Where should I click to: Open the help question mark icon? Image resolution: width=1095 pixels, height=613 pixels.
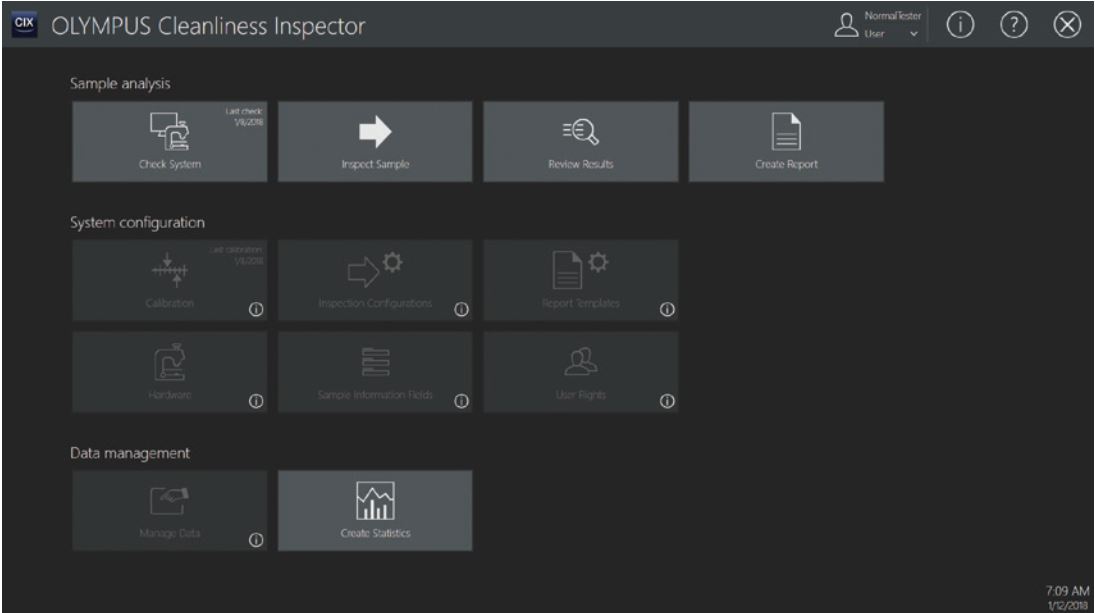click(x=1013, y=25)
